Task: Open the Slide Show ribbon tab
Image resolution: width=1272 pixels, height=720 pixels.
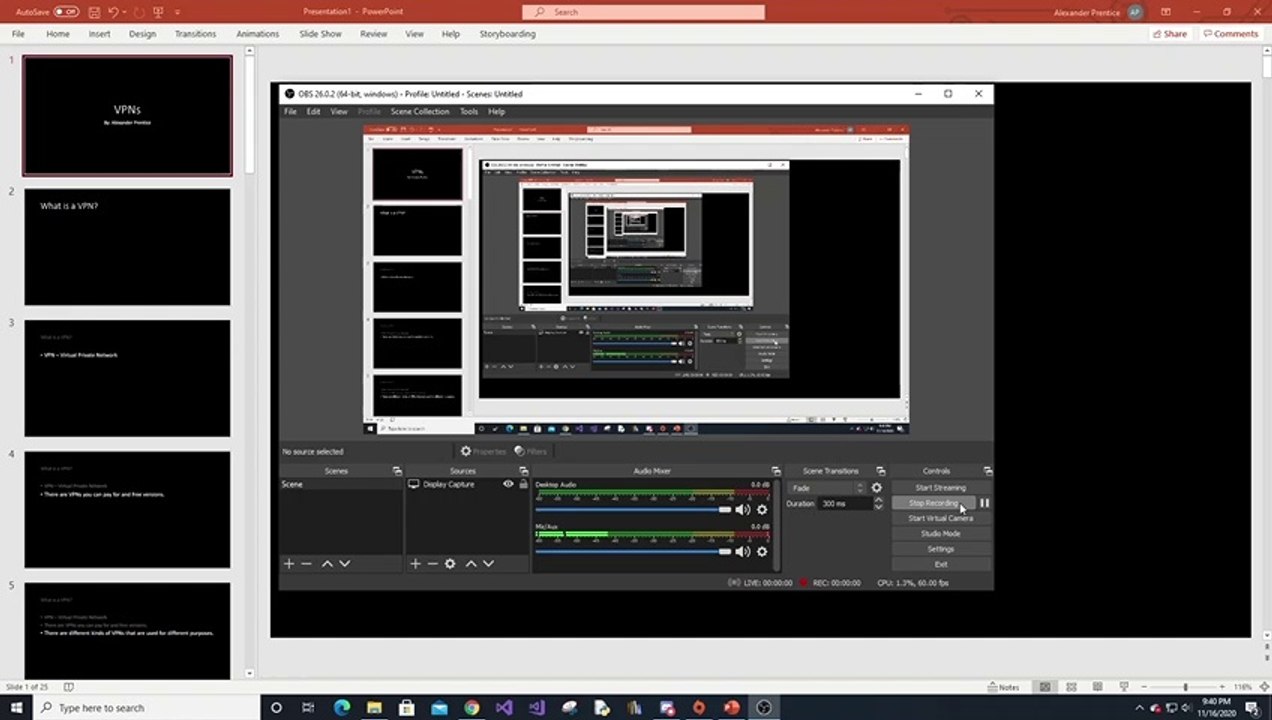Action: (x=320, y=34)
